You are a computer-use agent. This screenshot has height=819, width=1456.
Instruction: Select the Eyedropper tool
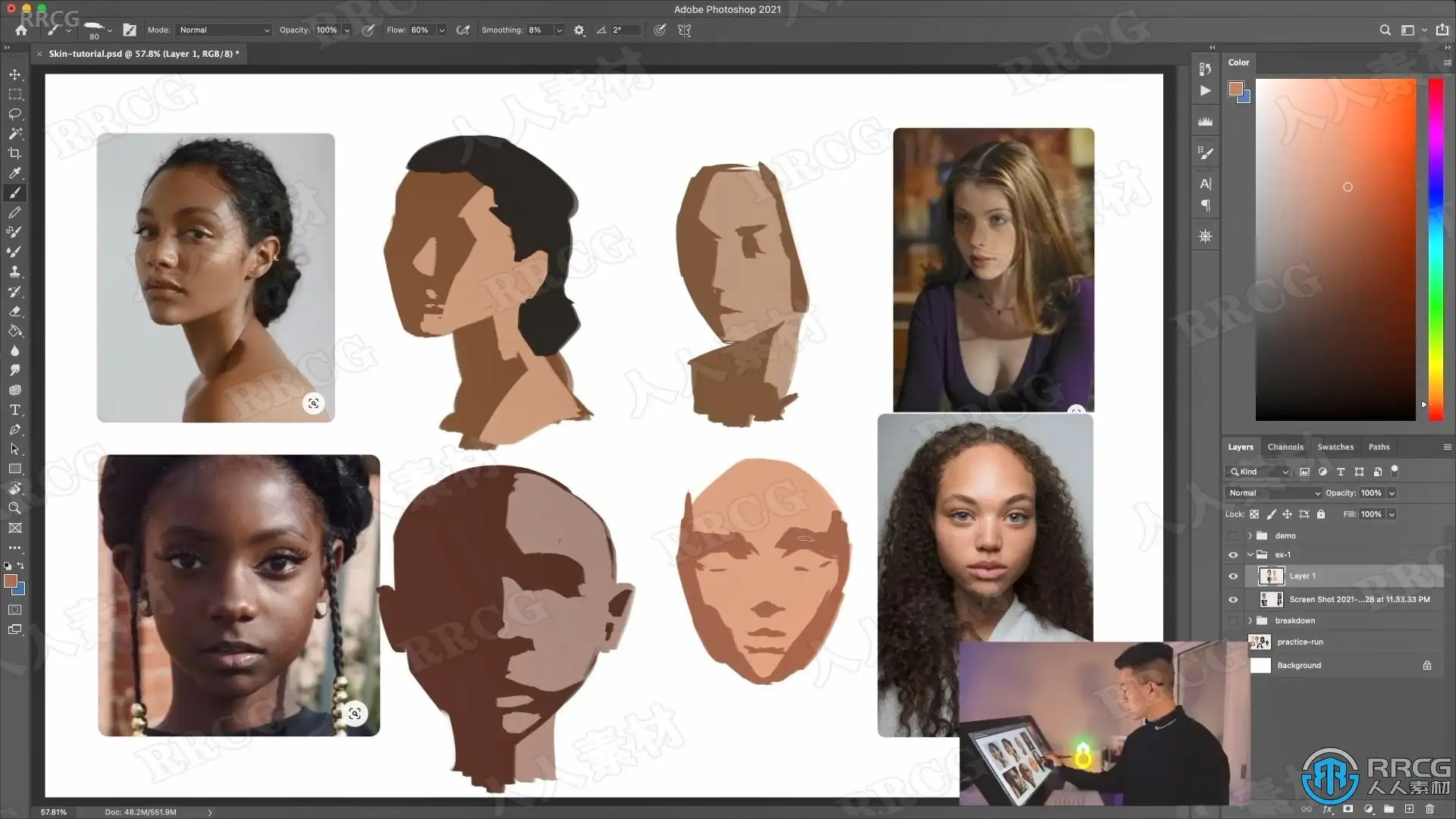[x=14, y=173]
